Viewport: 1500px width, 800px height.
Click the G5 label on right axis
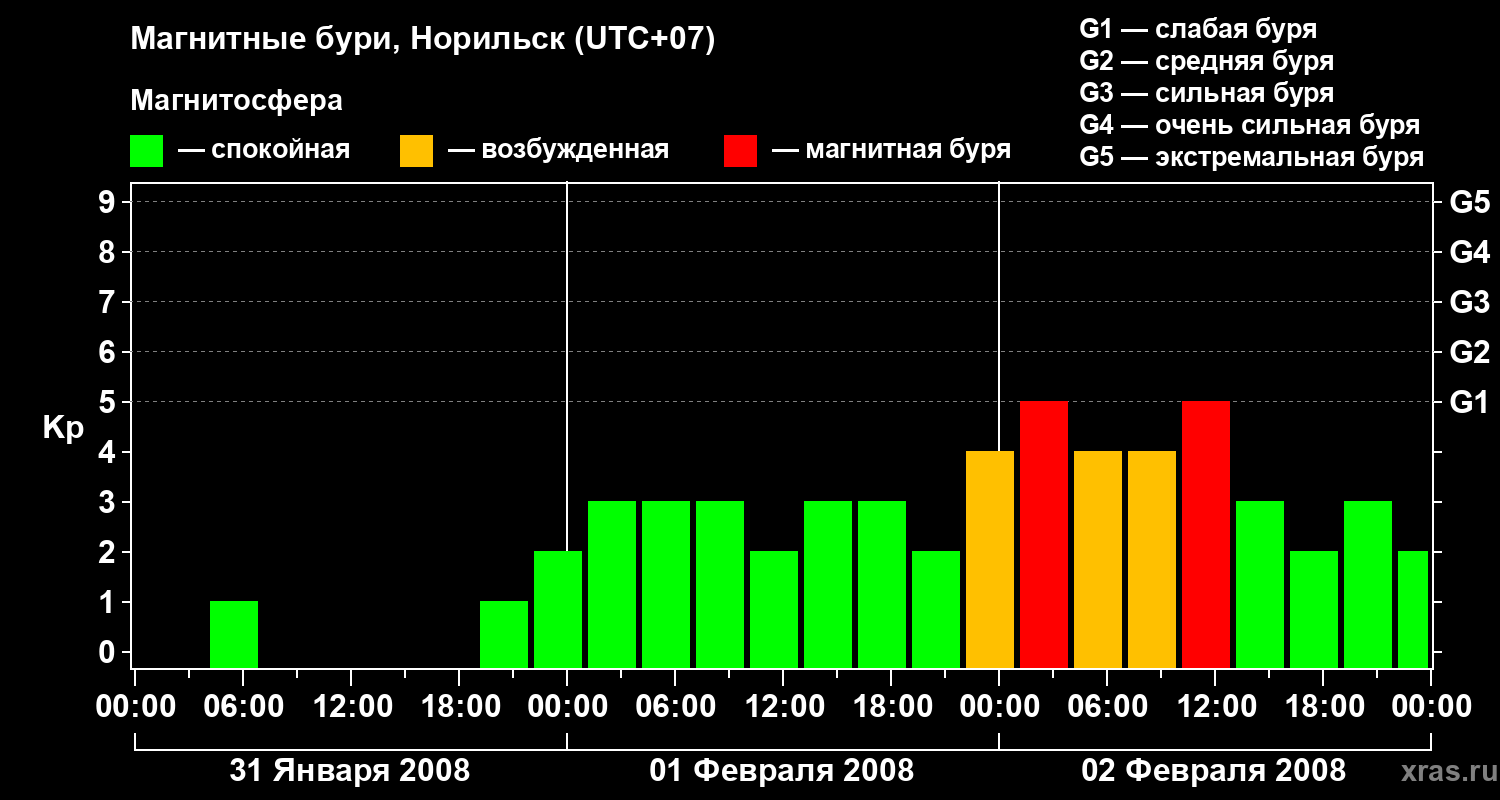pos(1469,202)
